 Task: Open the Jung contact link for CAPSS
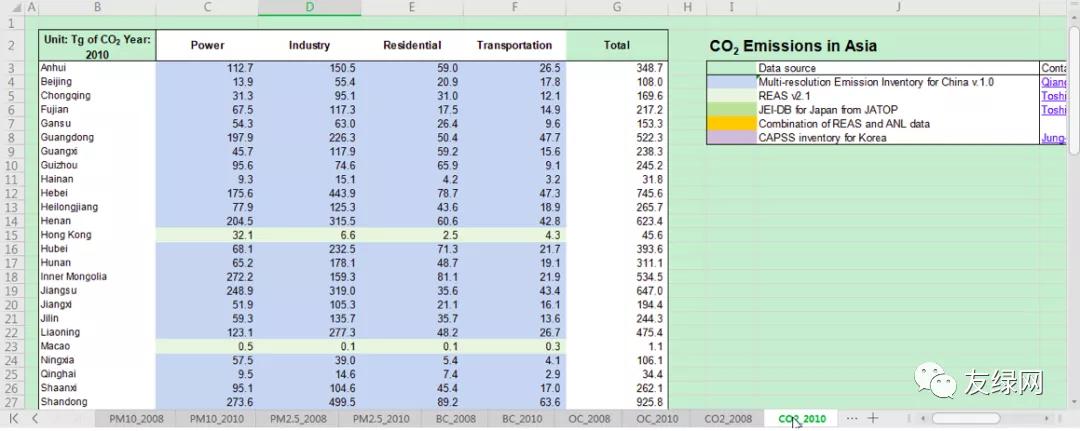point(1053,138)
